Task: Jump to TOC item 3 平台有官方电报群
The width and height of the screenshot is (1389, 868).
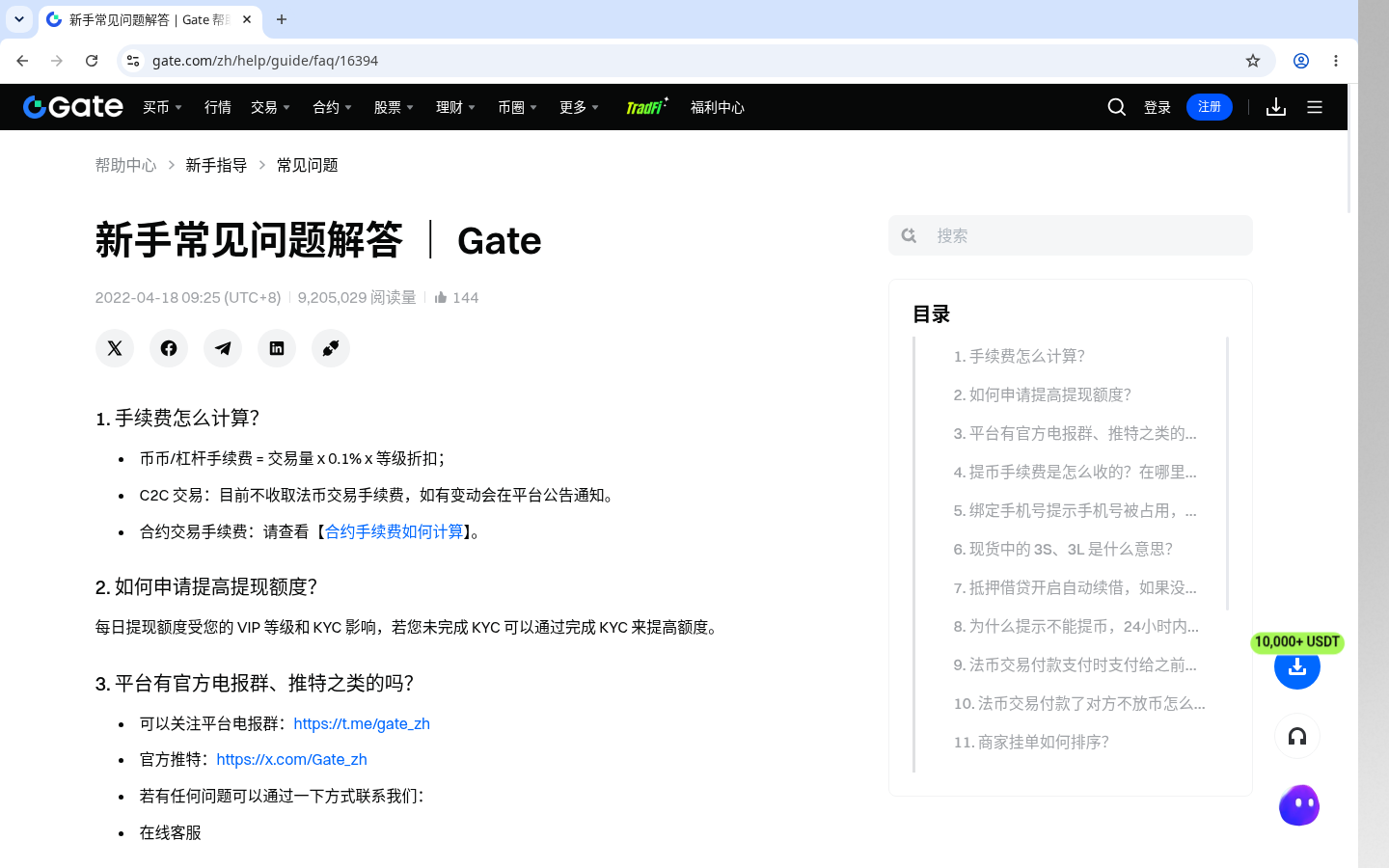Action: click(x=1076, y=433)
